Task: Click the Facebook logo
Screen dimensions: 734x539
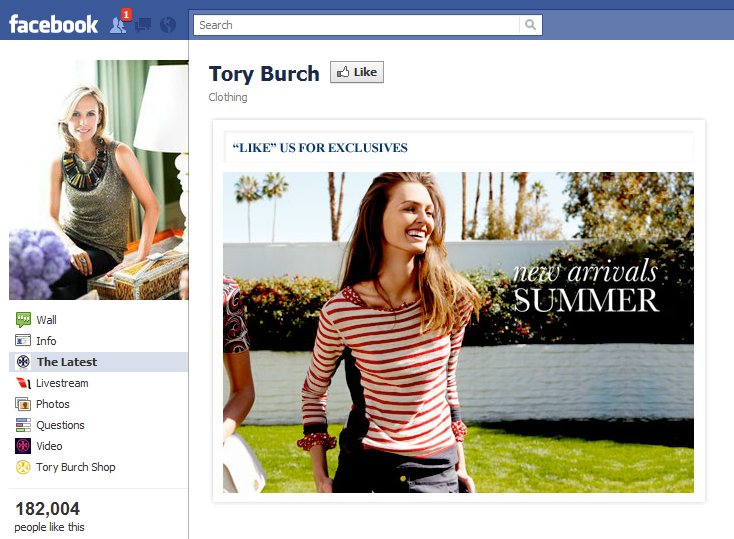Action: 53,24
